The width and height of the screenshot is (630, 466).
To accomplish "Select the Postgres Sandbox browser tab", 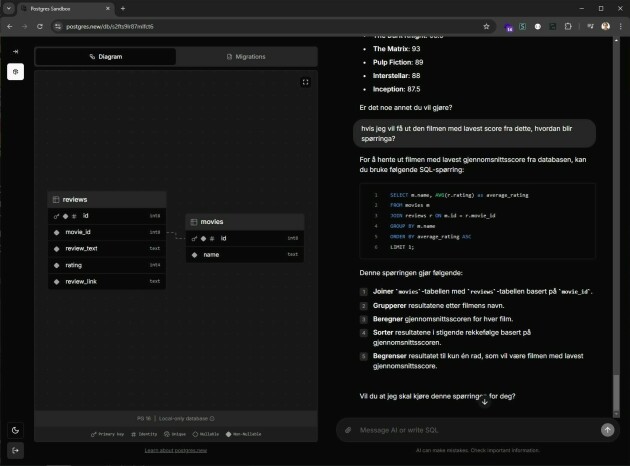I will 64,8.
